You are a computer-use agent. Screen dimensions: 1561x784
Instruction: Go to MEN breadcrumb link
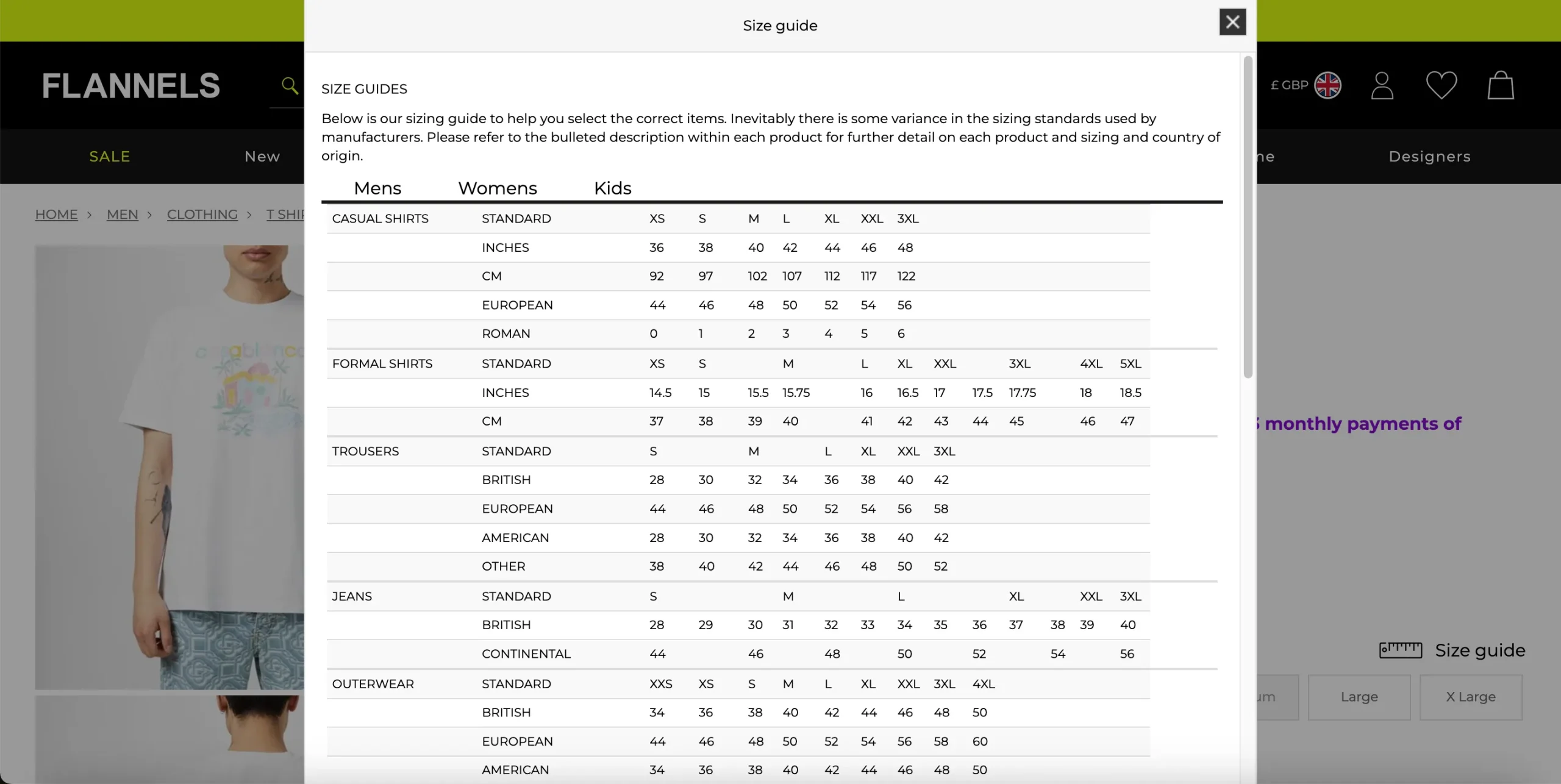tap(123, 215)
